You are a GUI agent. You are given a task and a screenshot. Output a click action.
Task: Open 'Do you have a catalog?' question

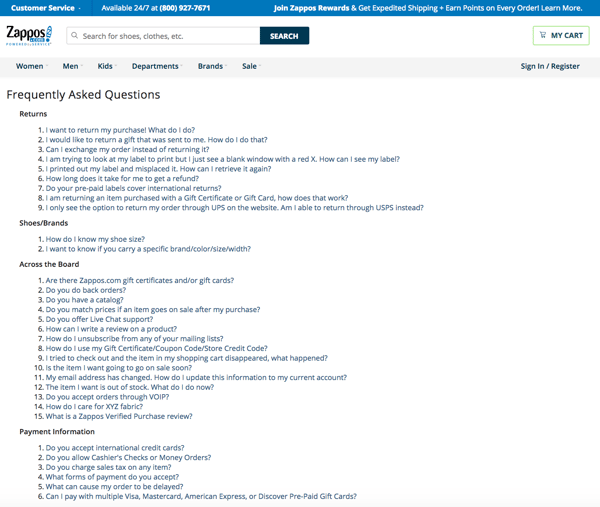[x=85, y=300]
